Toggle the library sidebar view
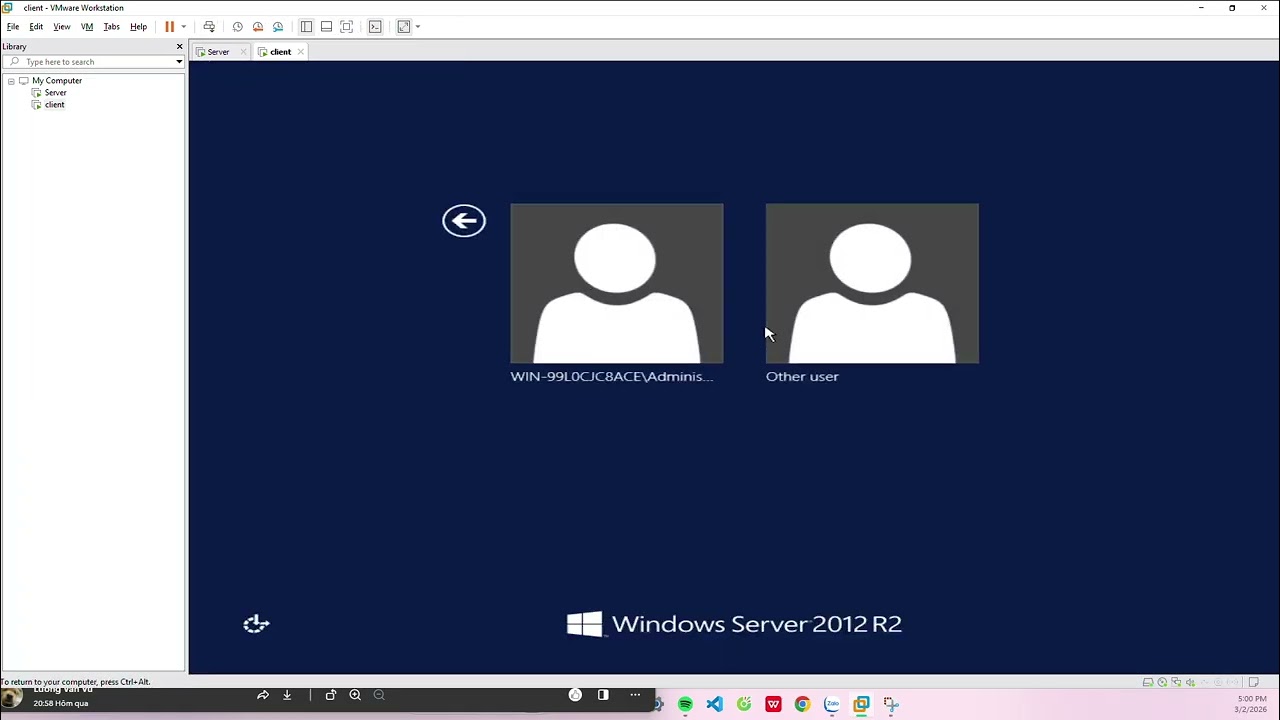Screen dimensions: 1280x720 306,27
